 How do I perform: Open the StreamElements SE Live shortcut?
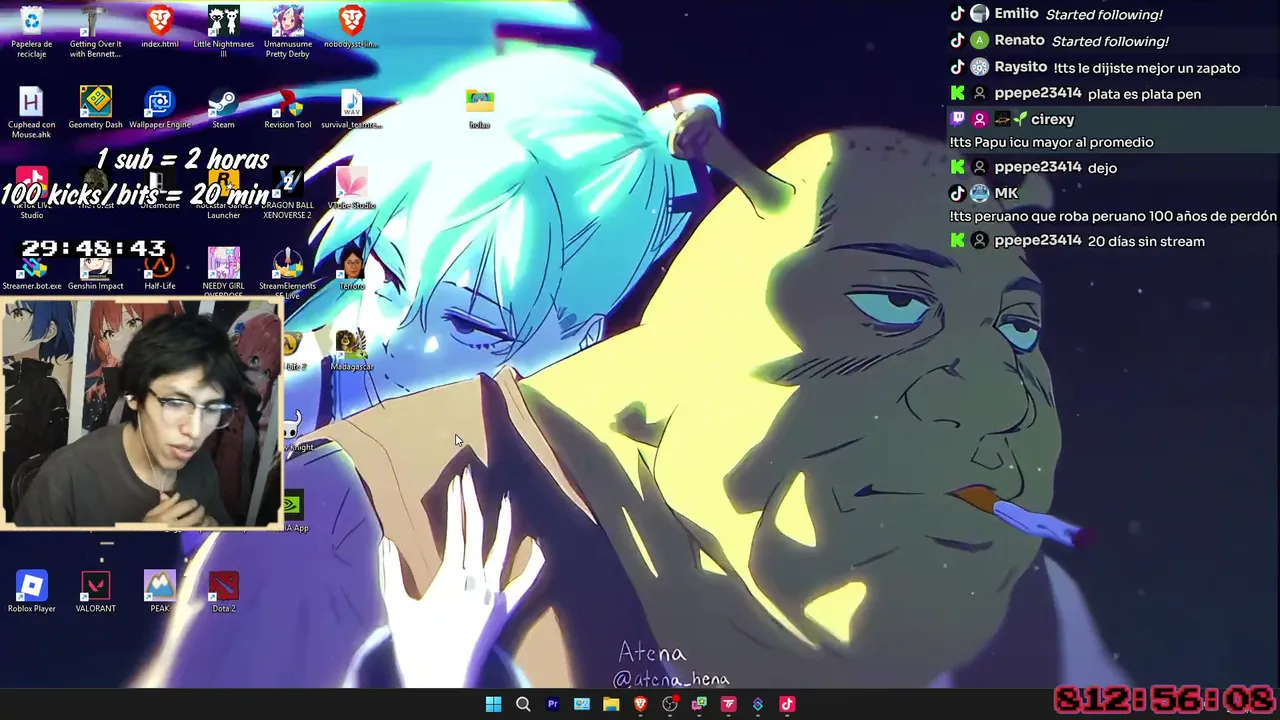click(288, 273)
